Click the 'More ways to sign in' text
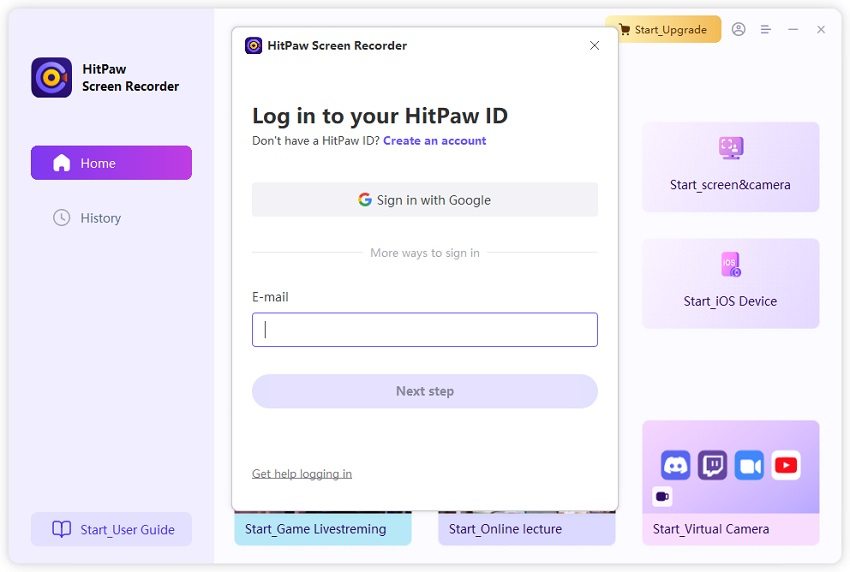This screenshot has width=850, height=572. [425, 253]
